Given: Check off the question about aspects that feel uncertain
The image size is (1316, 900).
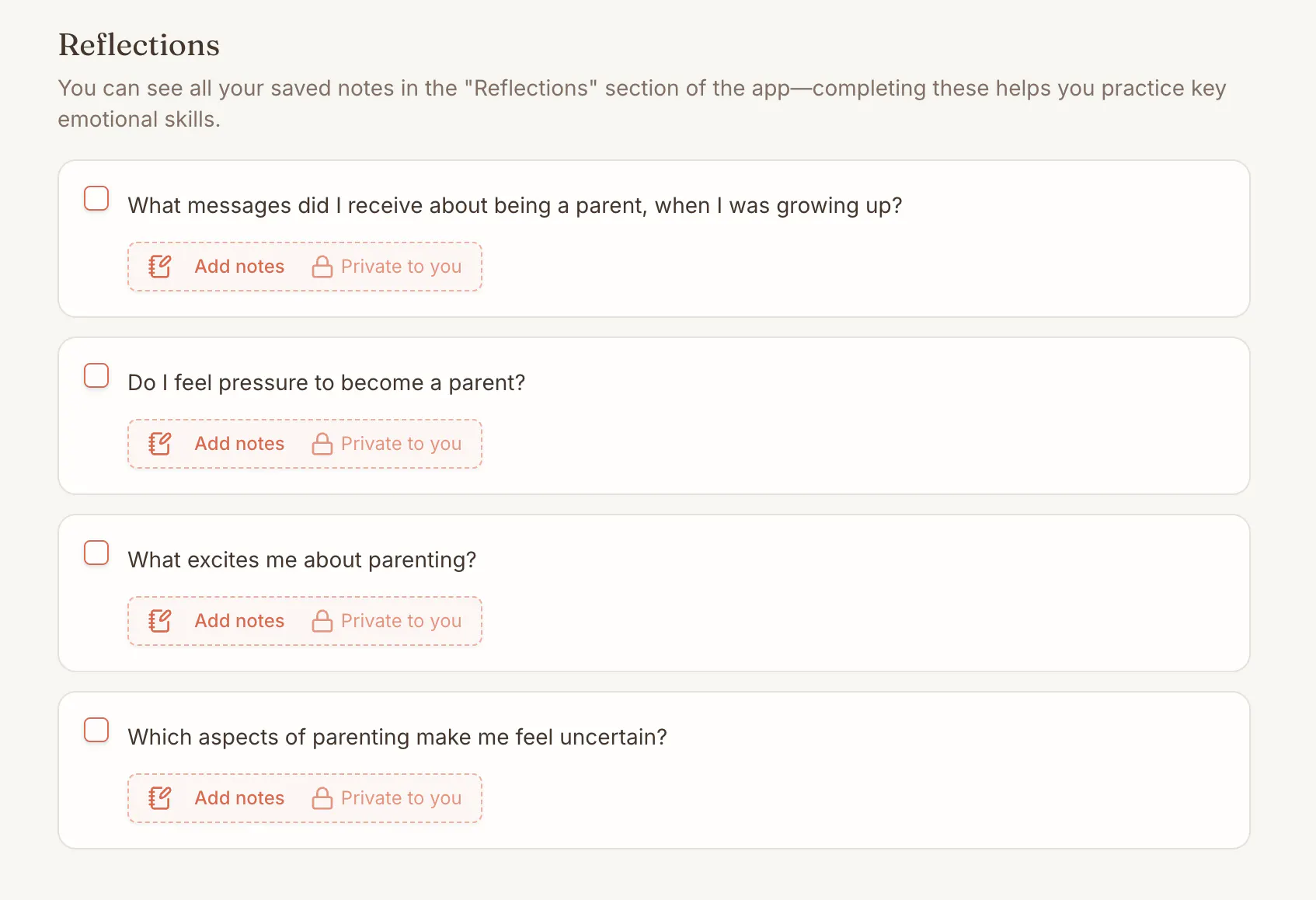Looking at the screenshot, I should tap(96, 730).
